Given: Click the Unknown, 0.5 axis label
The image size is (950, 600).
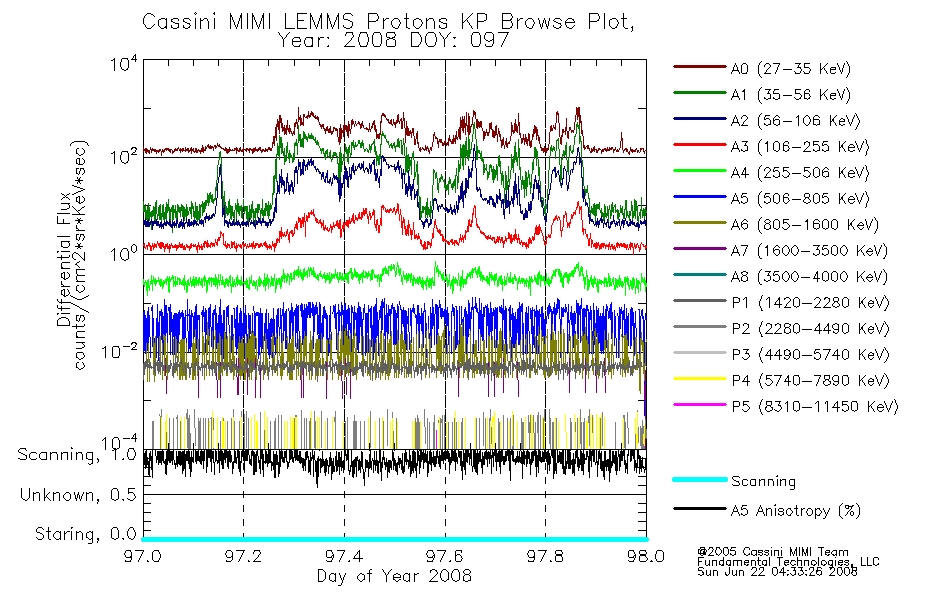Looking at the screenshot, I should pos(78,495).
